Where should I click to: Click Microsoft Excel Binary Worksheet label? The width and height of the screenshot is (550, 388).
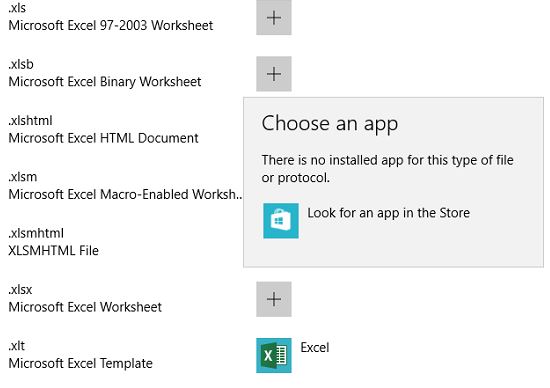click(105, 82)
